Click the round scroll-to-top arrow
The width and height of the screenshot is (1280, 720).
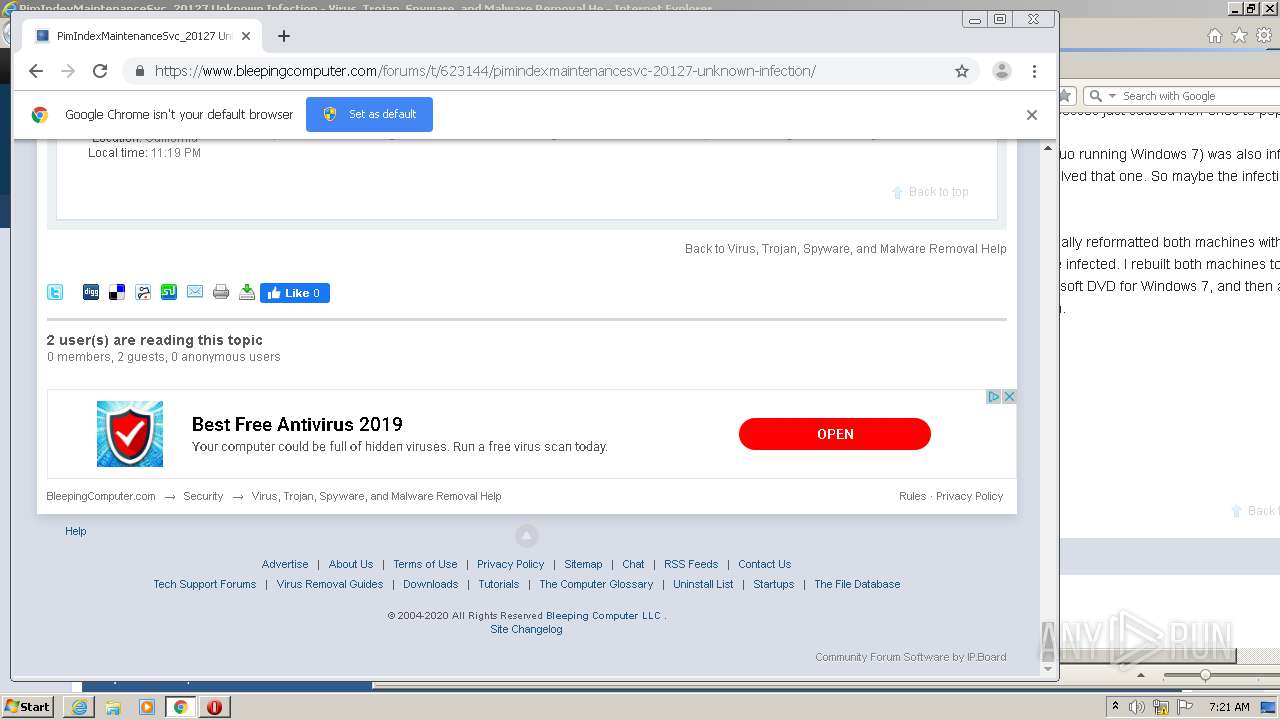[x=527, y=535]
